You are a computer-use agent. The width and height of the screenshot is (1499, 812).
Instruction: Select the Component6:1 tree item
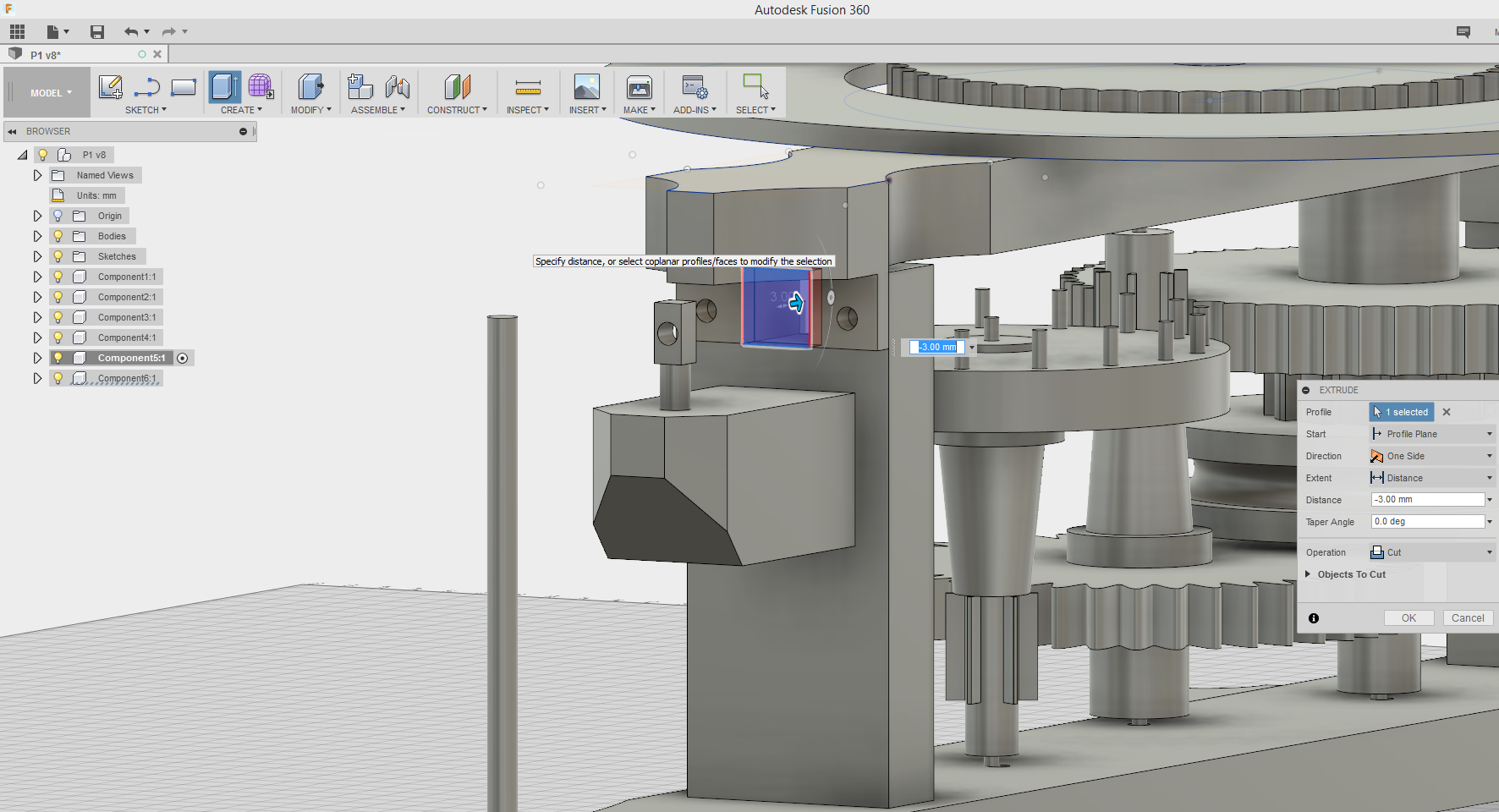point(127,378)
